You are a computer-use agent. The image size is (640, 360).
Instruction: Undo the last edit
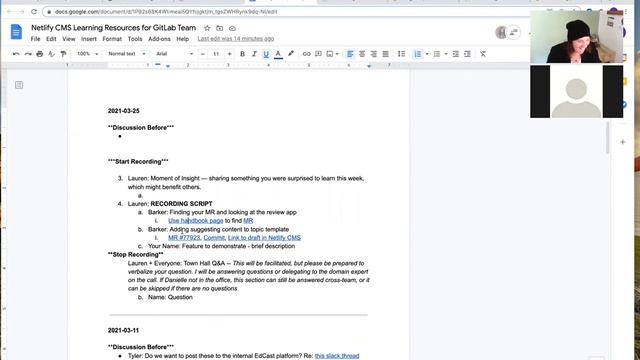point(16,54)
